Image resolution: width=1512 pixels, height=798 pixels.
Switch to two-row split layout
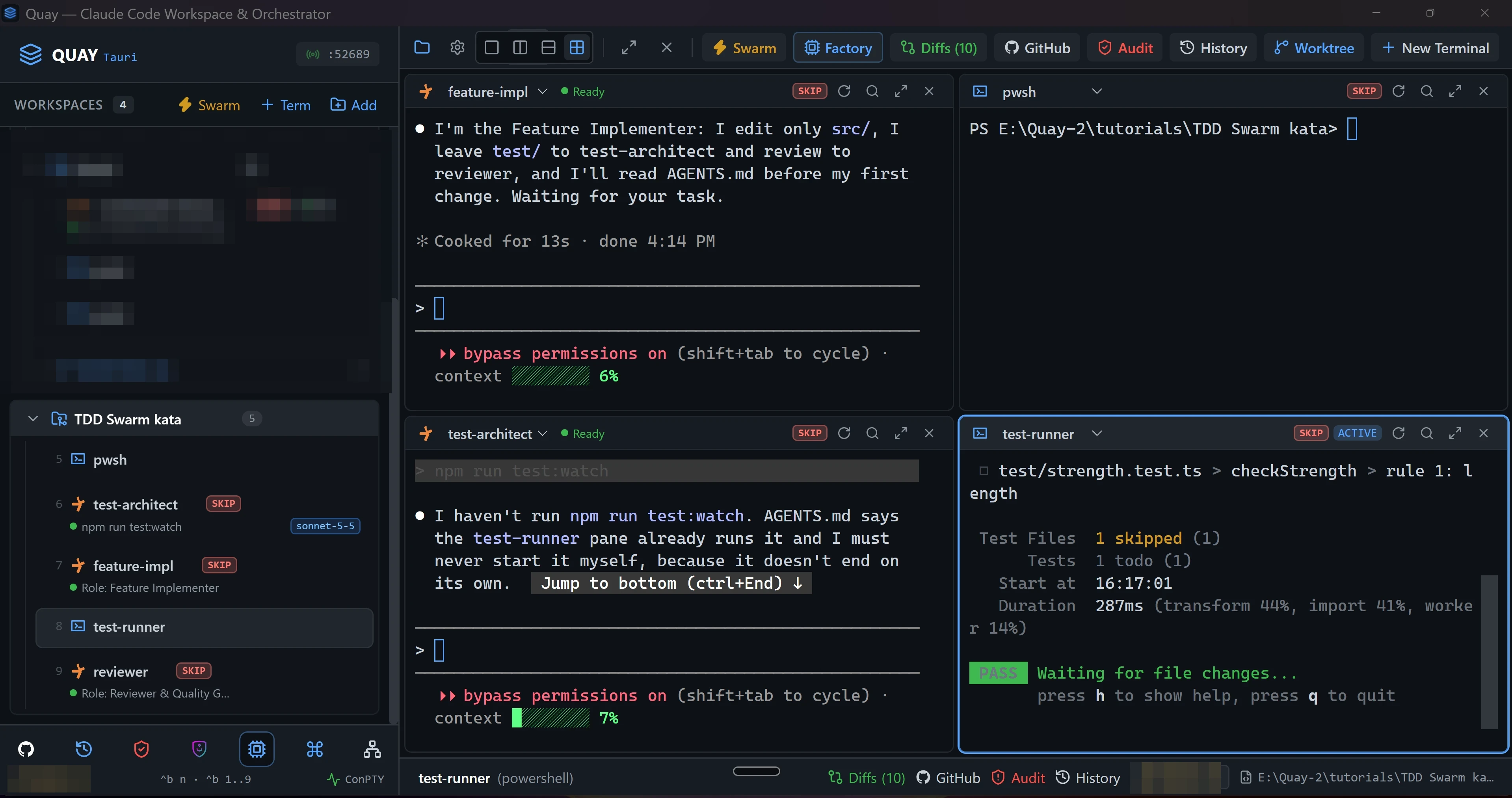click(x=548, y=48)
